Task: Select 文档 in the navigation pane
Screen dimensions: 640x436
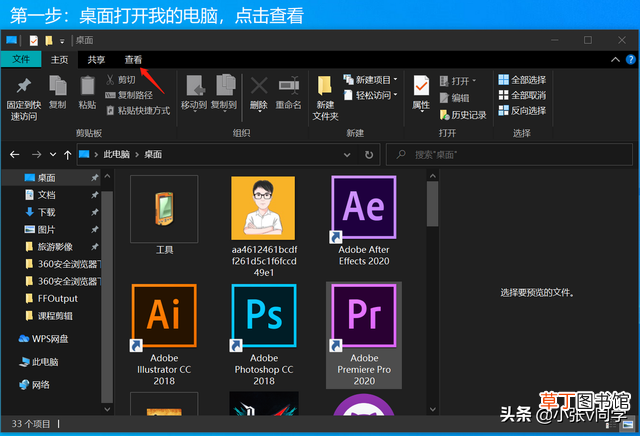Action: (x=47, y=195)
